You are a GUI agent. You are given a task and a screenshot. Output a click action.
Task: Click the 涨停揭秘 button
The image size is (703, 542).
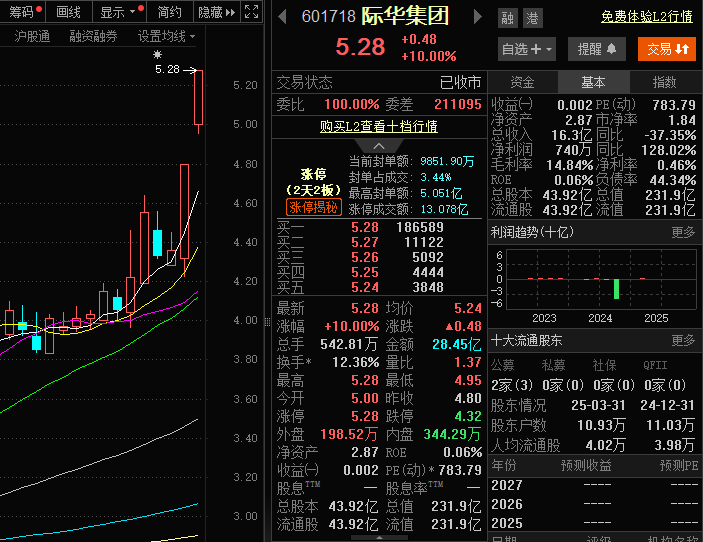(x=314, y=207)
